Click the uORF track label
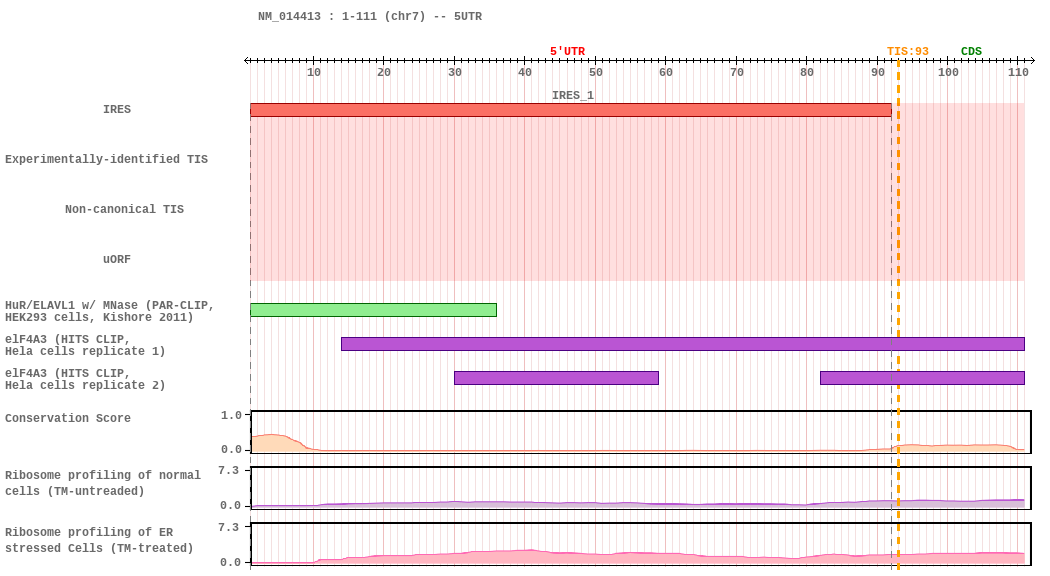 (117, 260)
